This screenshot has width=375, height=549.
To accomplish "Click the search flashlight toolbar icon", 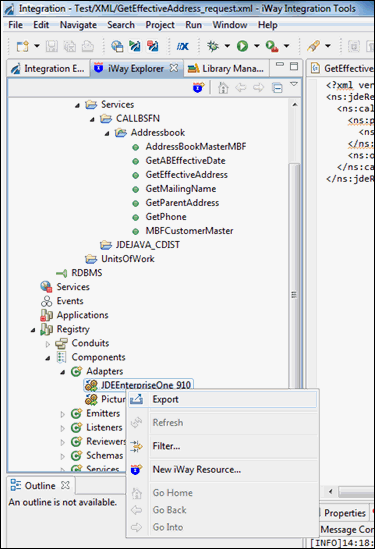I will [x=313, y=46].
